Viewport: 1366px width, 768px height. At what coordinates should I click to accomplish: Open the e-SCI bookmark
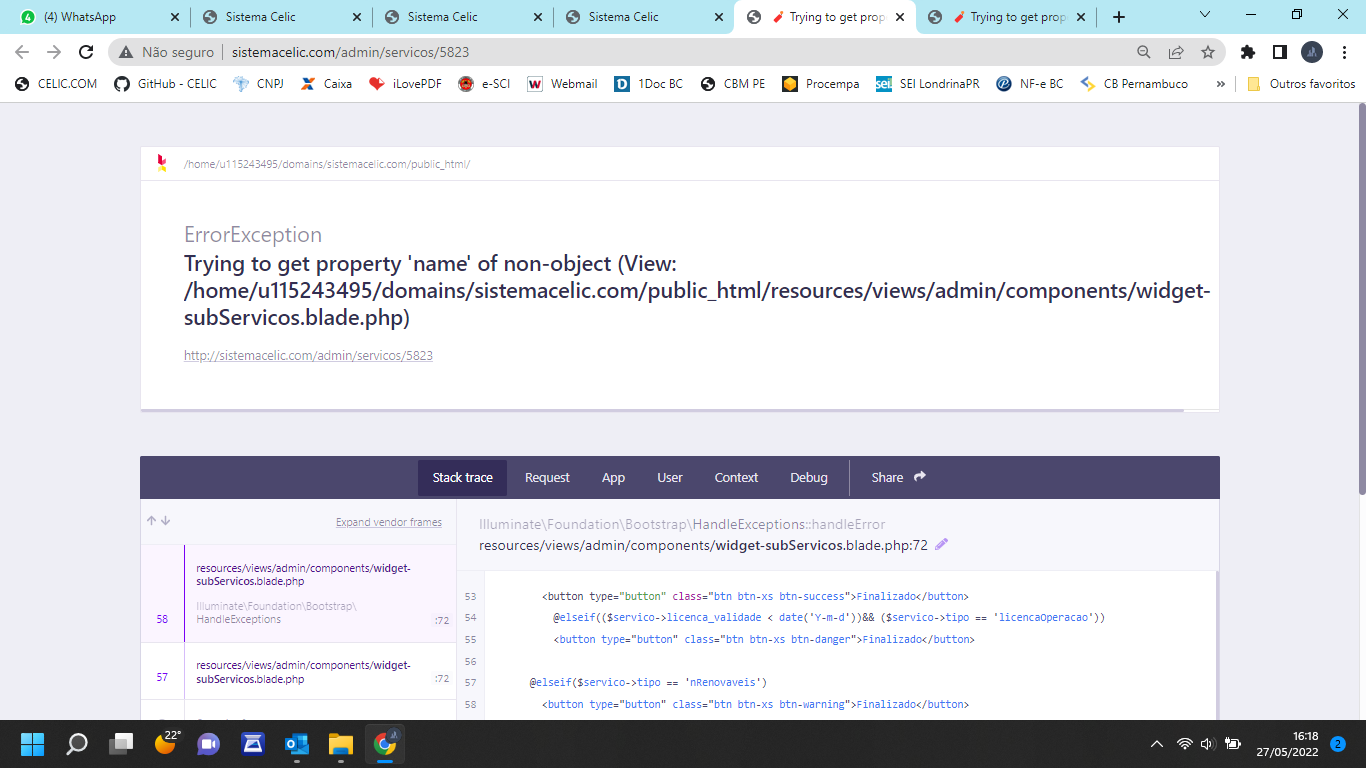[x=484, y=84]
